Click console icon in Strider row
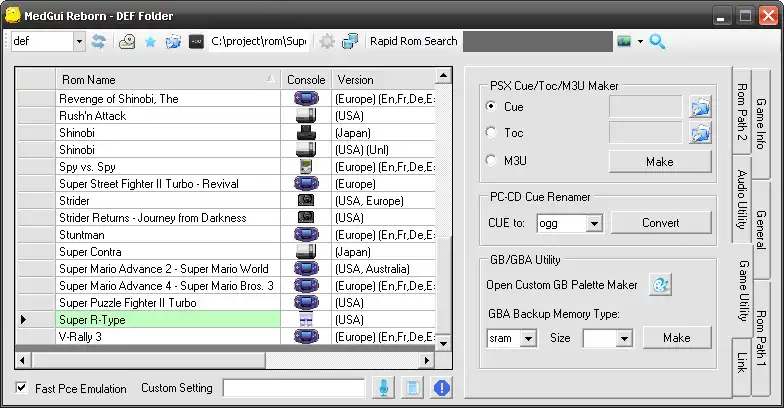The image size is (784, 408). click(x=306, y=200)
